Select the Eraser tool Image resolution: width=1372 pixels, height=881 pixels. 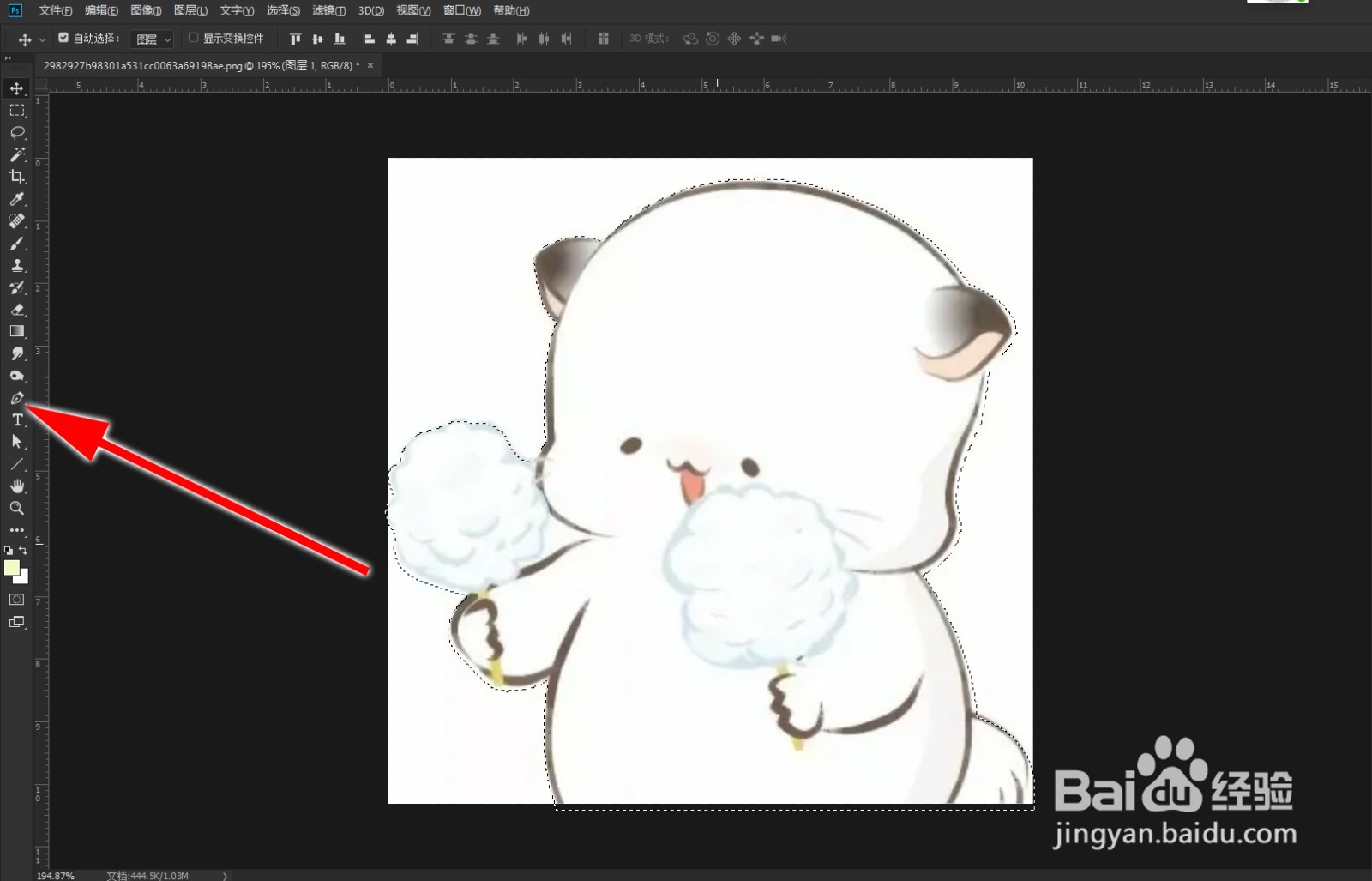[17, 310]
